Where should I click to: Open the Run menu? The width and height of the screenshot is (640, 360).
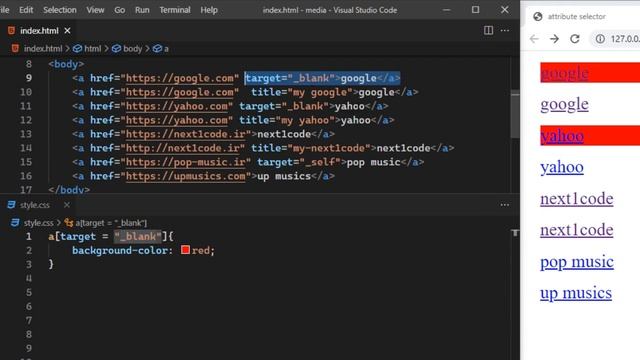point(142,10)
